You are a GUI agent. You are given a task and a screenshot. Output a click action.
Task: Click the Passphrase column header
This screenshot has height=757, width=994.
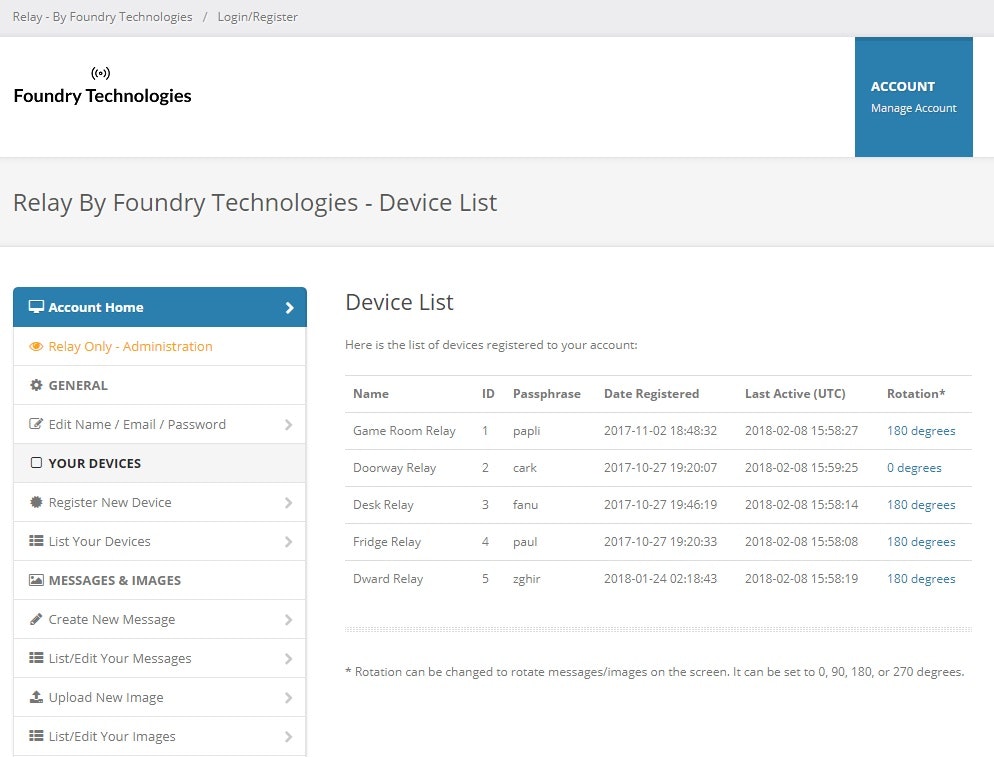click(546, 394)
